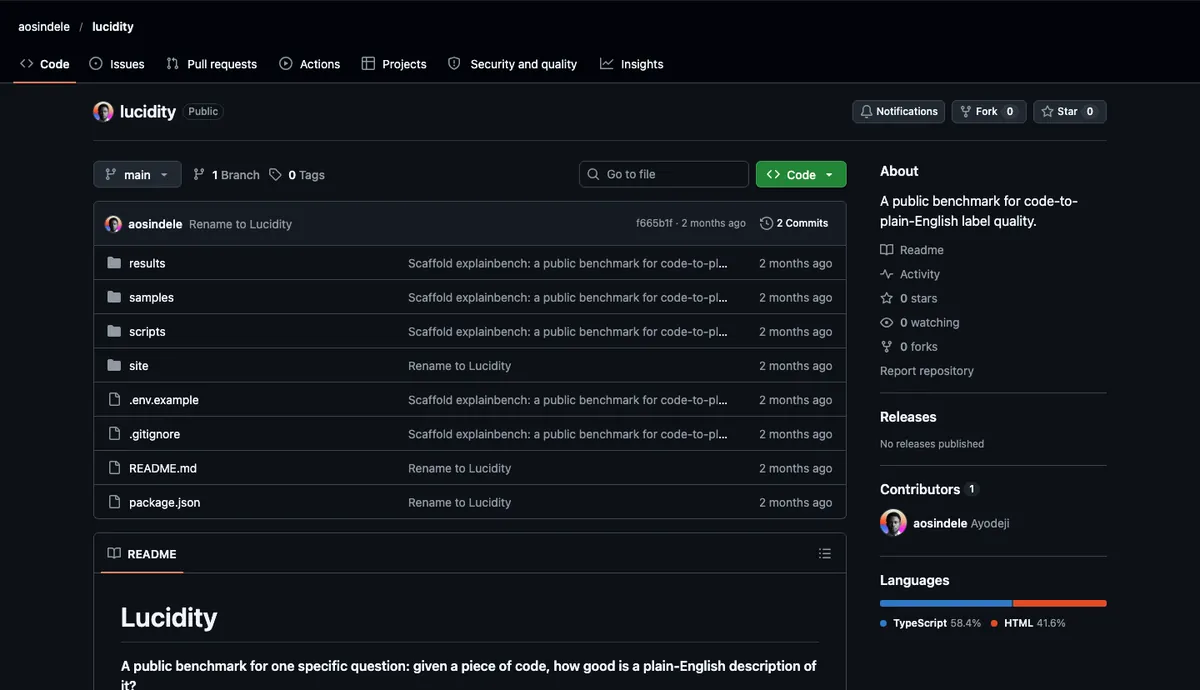This screenshot has height=690, width=1200.
Task: Click the Report repository link
Action: point(927,371)
